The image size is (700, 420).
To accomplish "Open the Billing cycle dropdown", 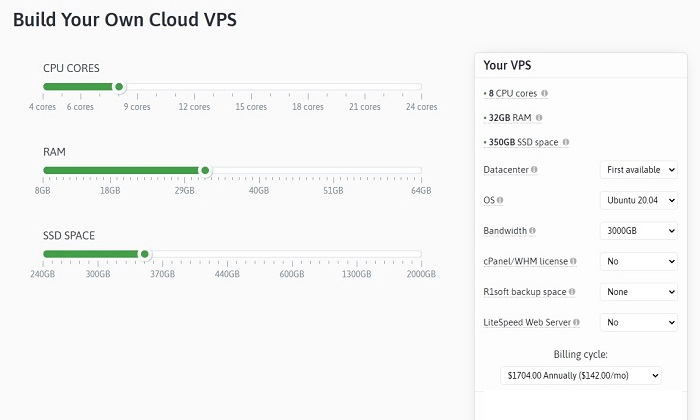I will pyautogui.click(x=581, y=375).
